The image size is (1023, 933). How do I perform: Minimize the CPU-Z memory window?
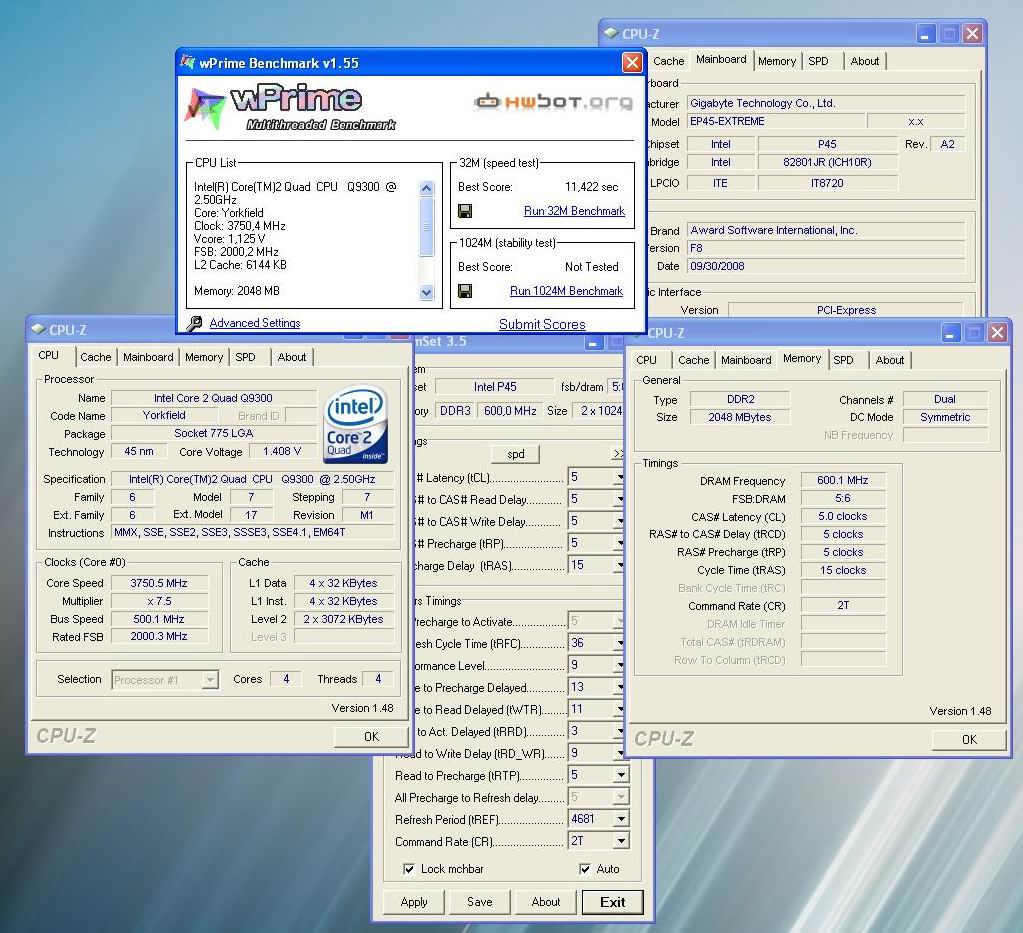(x=950, y=333)
